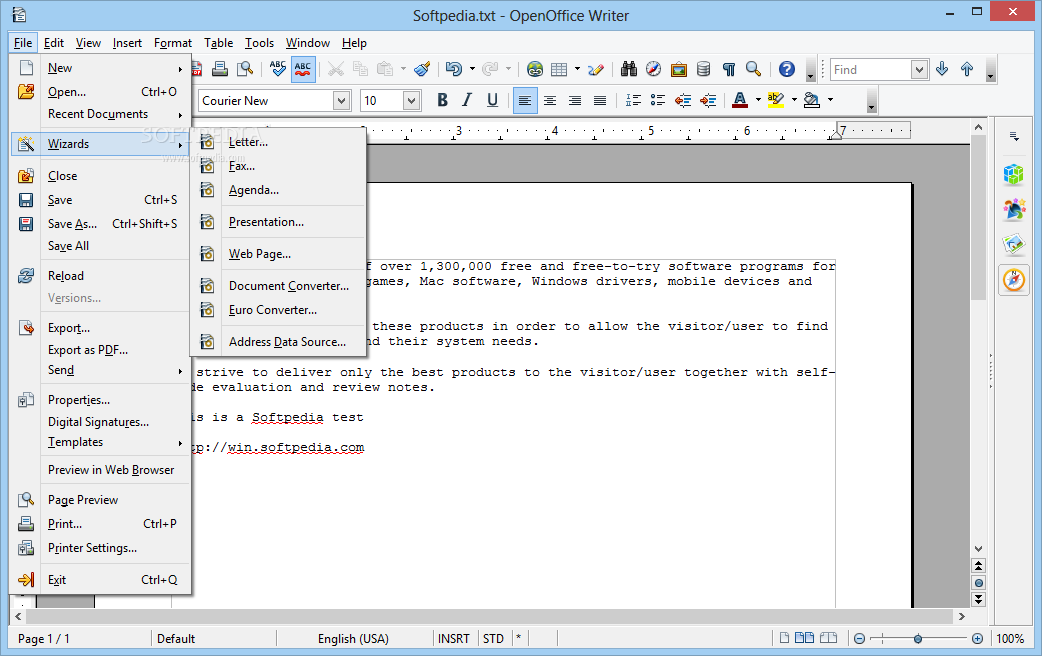Screen dimensions: 1042x656
Task: Open the Table icon's dropdown arrow
Action: [577, 68]
